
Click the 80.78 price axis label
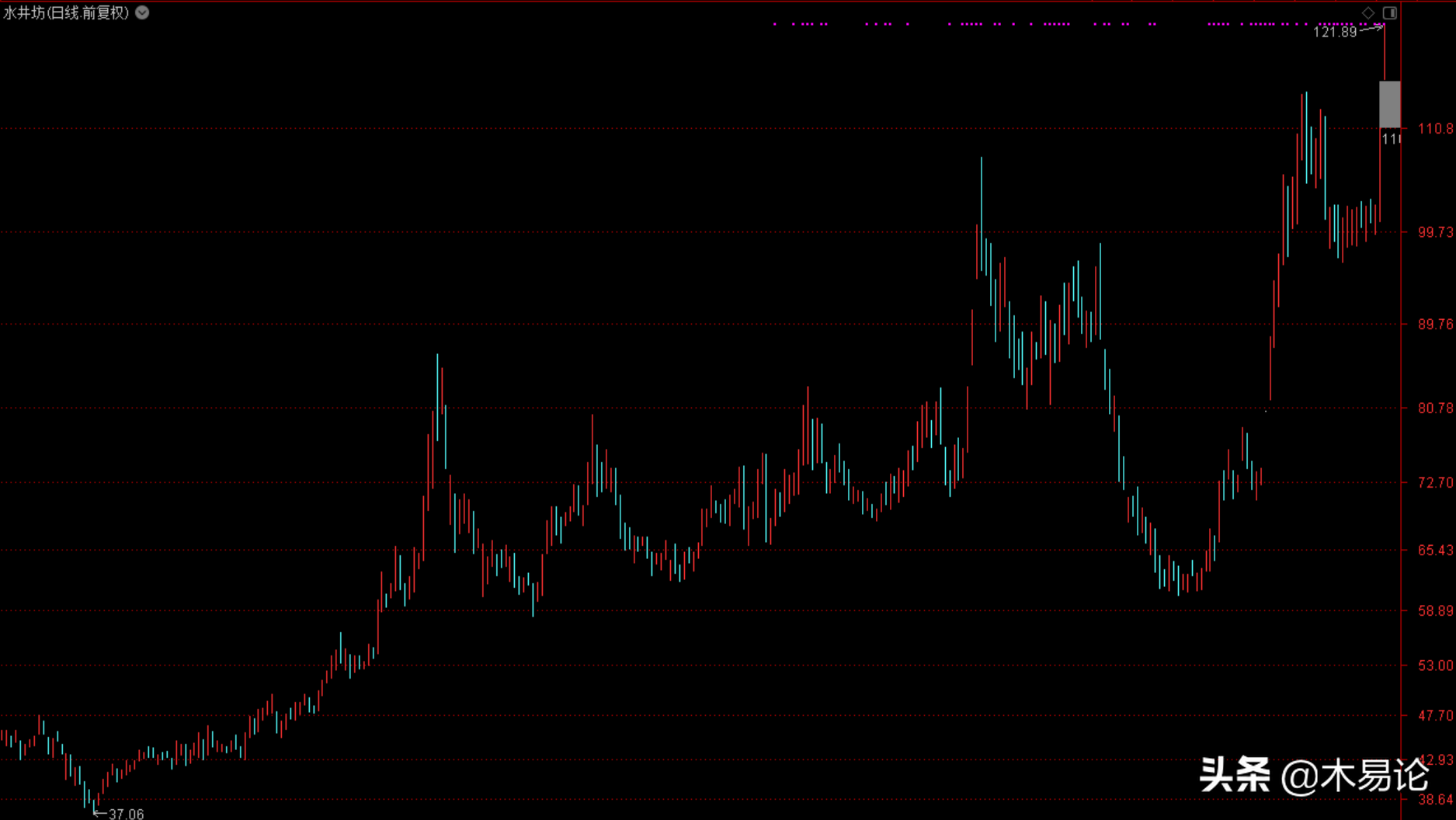[x=1435, y=408]
